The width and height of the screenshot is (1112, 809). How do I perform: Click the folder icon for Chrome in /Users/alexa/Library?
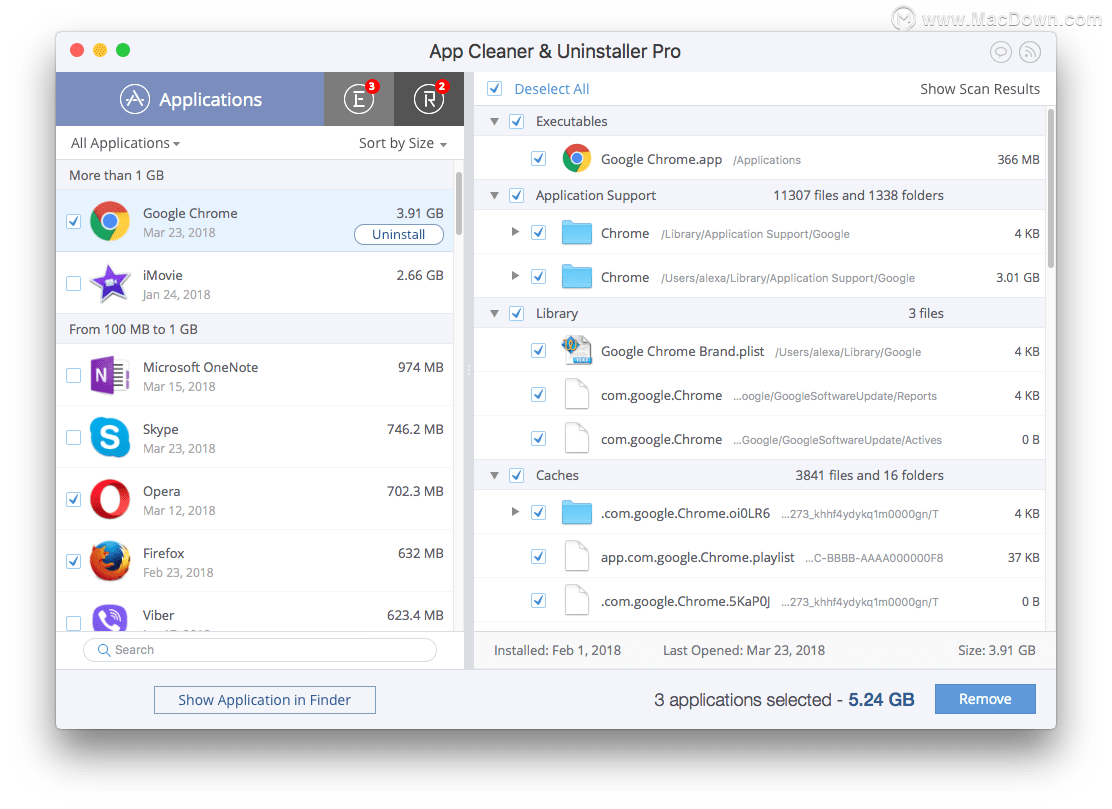(x=577, y=277)
